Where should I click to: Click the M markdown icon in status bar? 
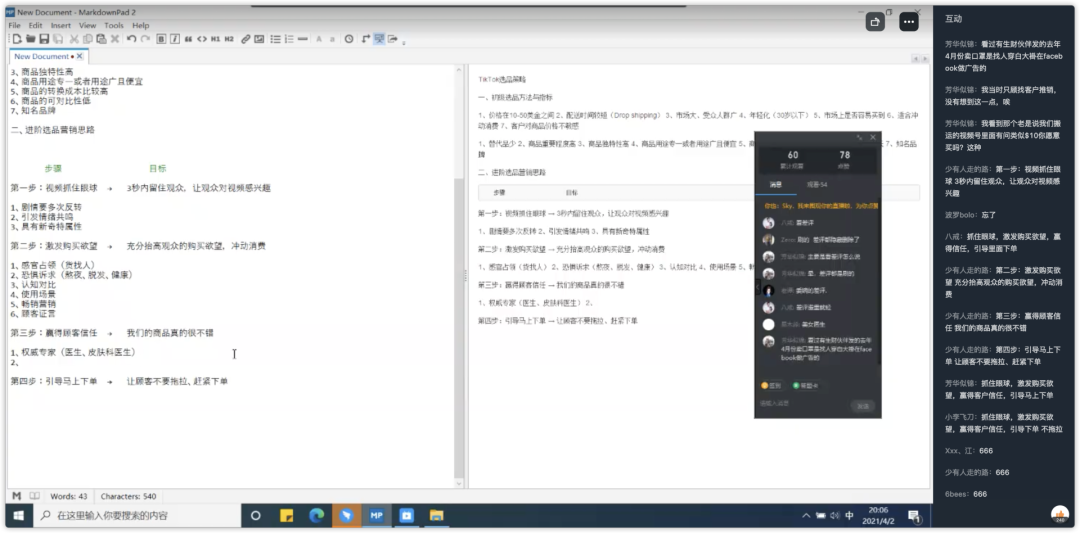(x=17, y=496)
